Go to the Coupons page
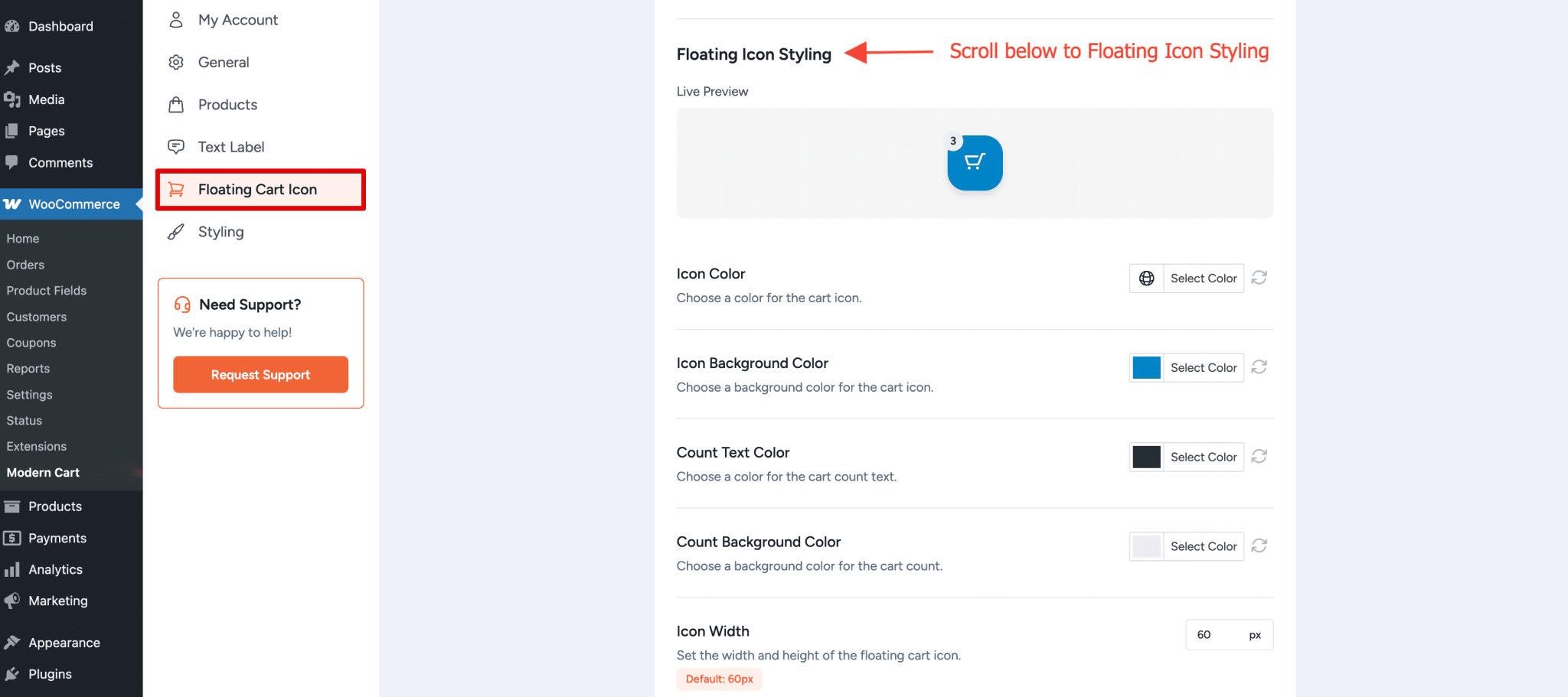The image size is (1568, 697). pyautogui.click(x=31, y=342)
